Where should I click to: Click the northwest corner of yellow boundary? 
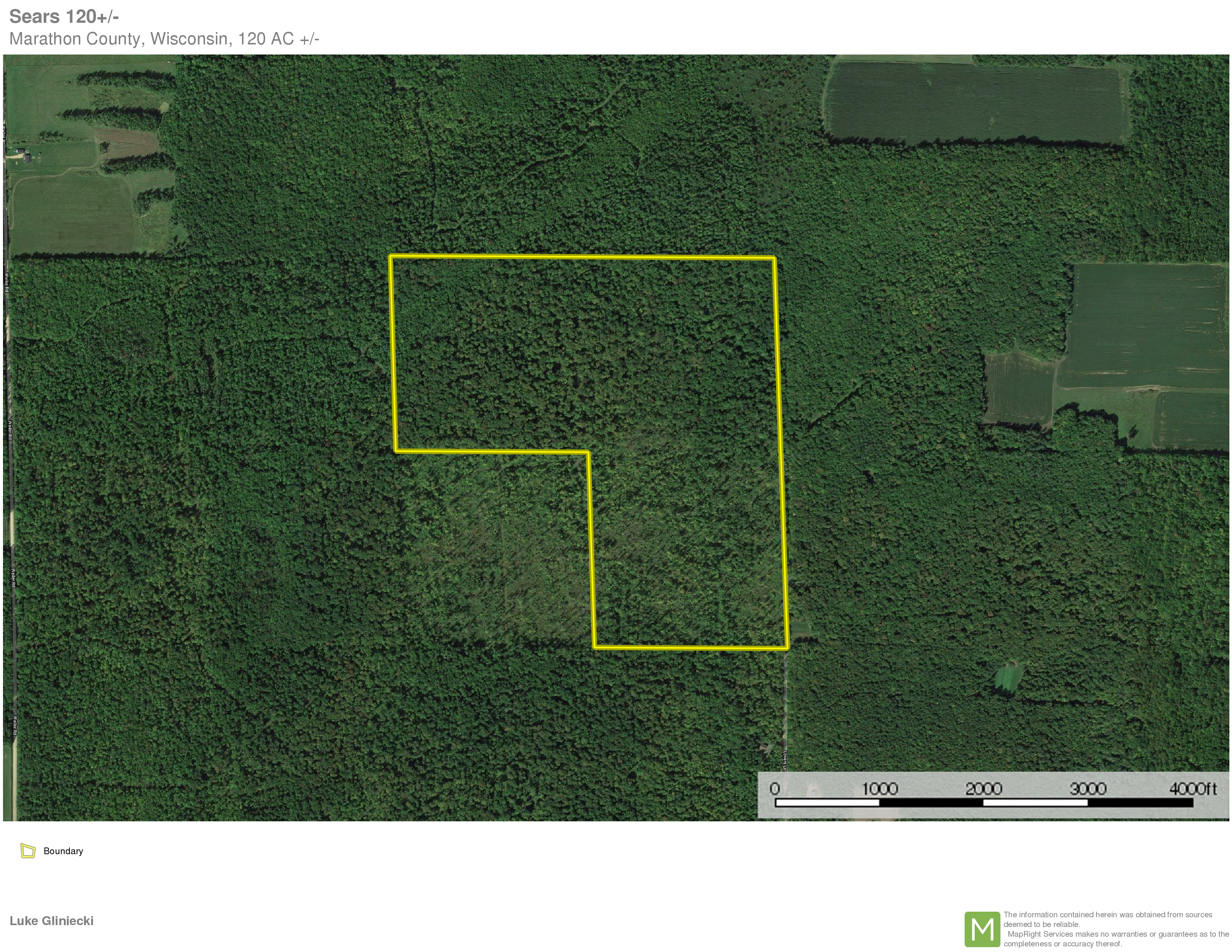point(390,256)
